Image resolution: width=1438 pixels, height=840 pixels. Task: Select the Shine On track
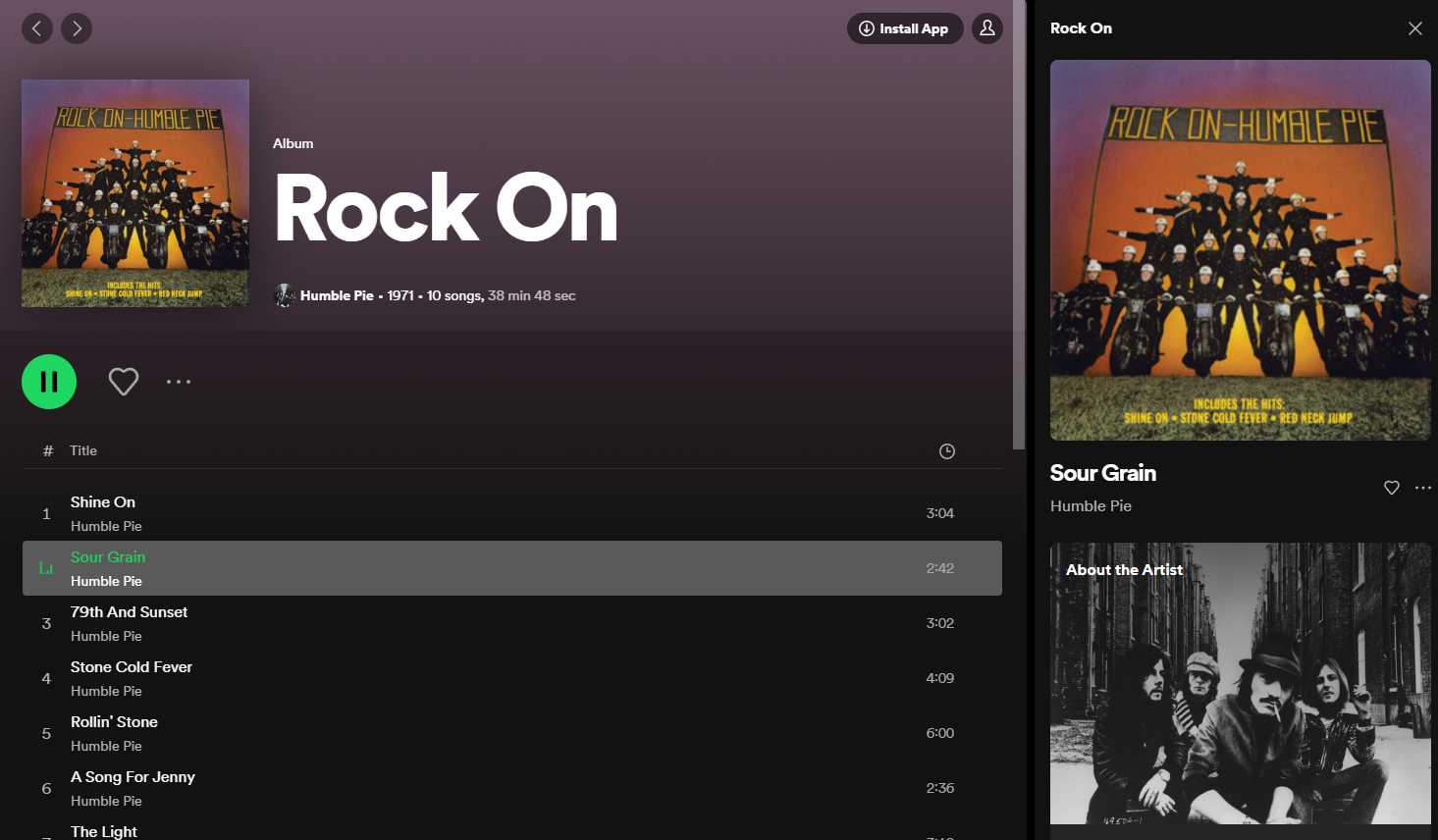click(103, 502)
